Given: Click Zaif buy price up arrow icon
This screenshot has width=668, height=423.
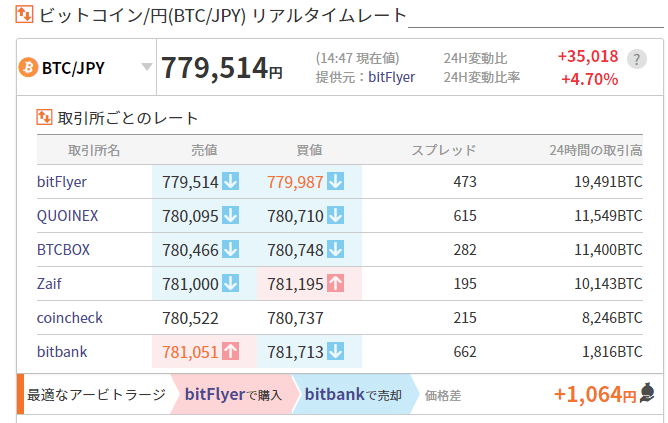Looking at the screenshot, I should coord(335,284).
